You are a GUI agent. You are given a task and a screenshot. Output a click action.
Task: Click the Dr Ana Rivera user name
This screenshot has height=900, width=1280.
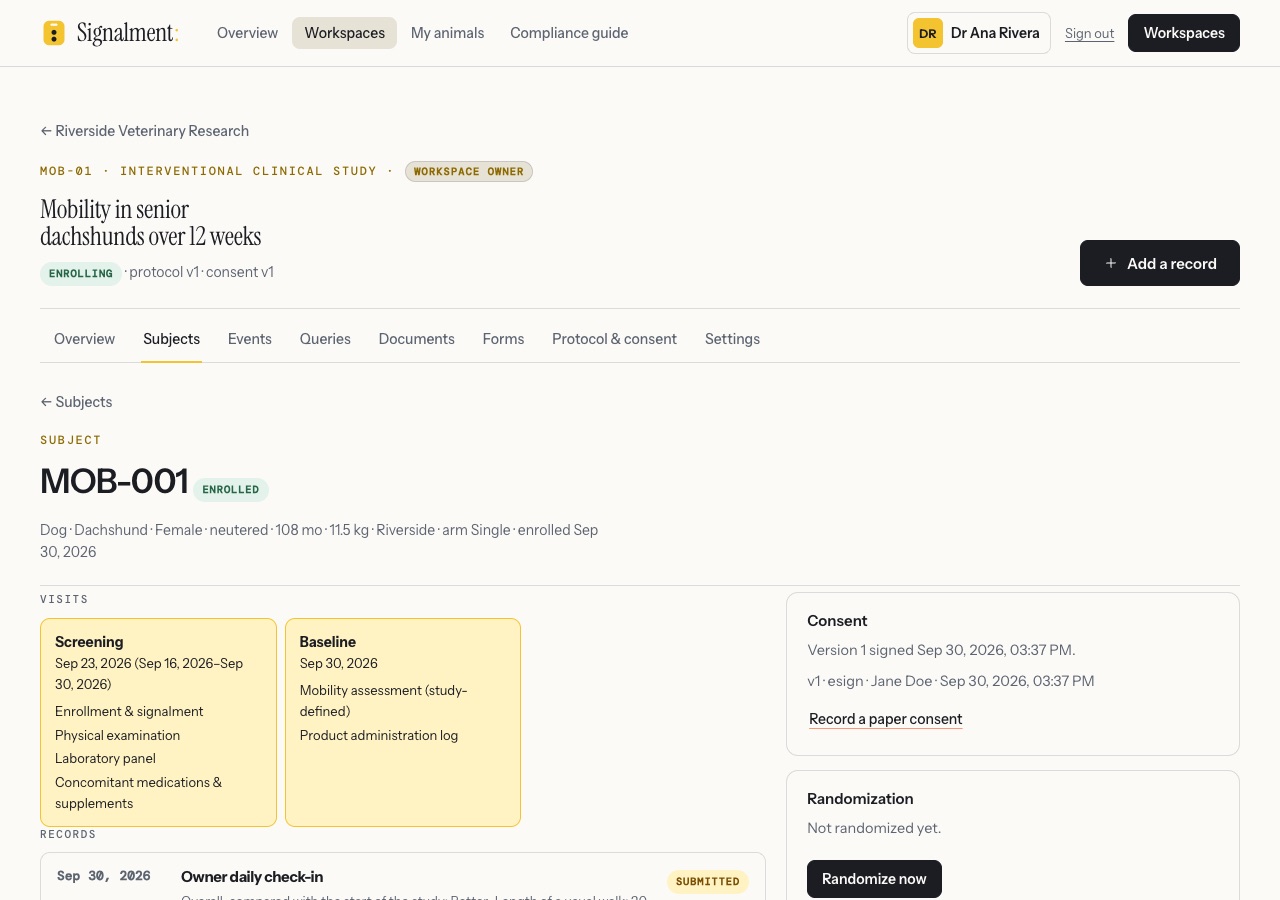coord(995,33)
